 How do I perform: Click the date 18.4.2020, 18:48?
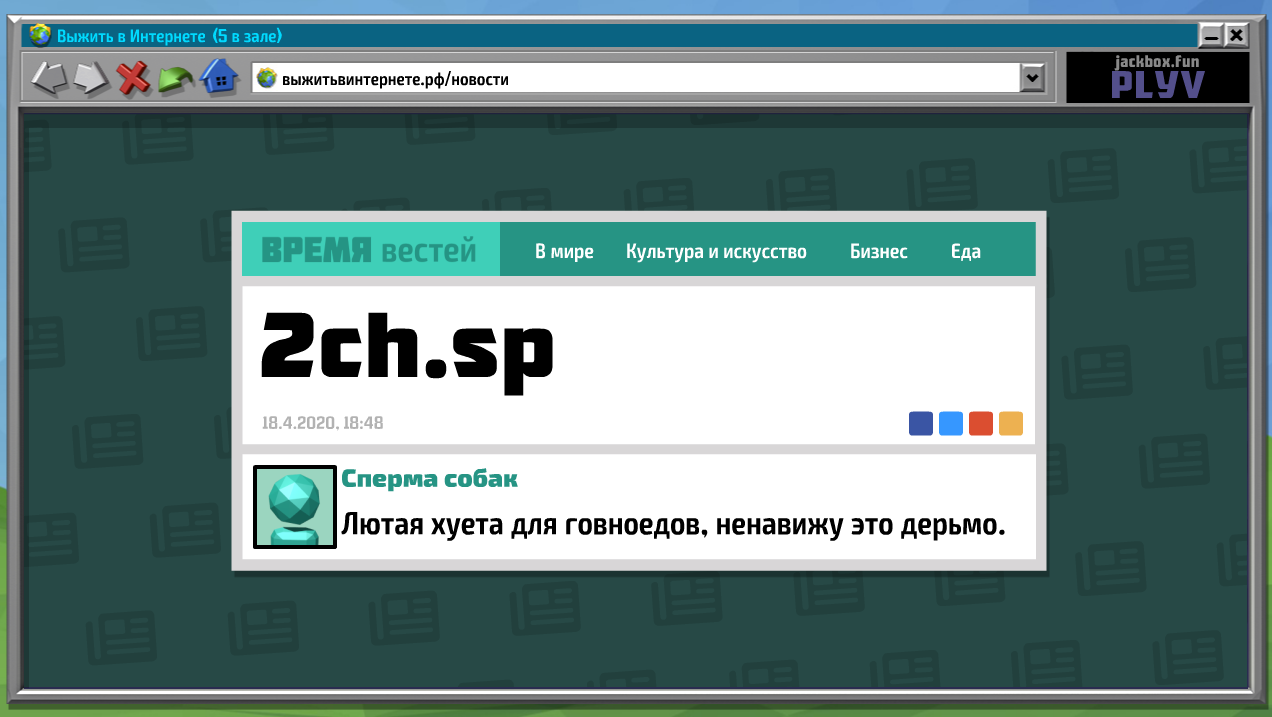pos(322,423)
